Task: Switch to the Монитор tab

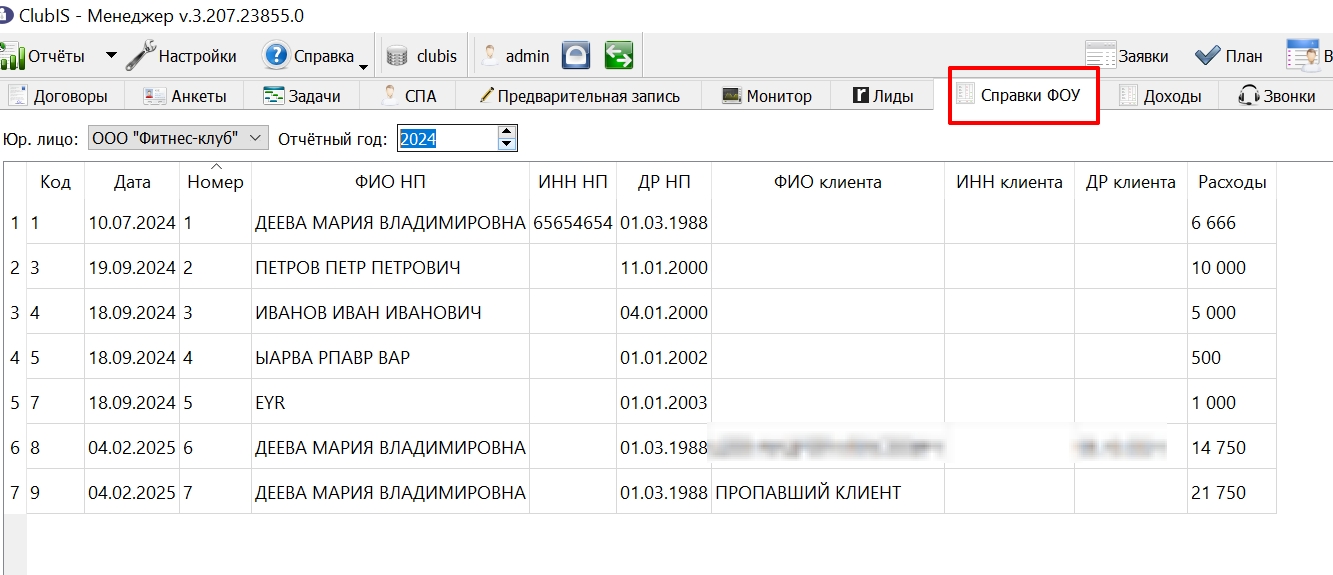Action: coord(767,96)
